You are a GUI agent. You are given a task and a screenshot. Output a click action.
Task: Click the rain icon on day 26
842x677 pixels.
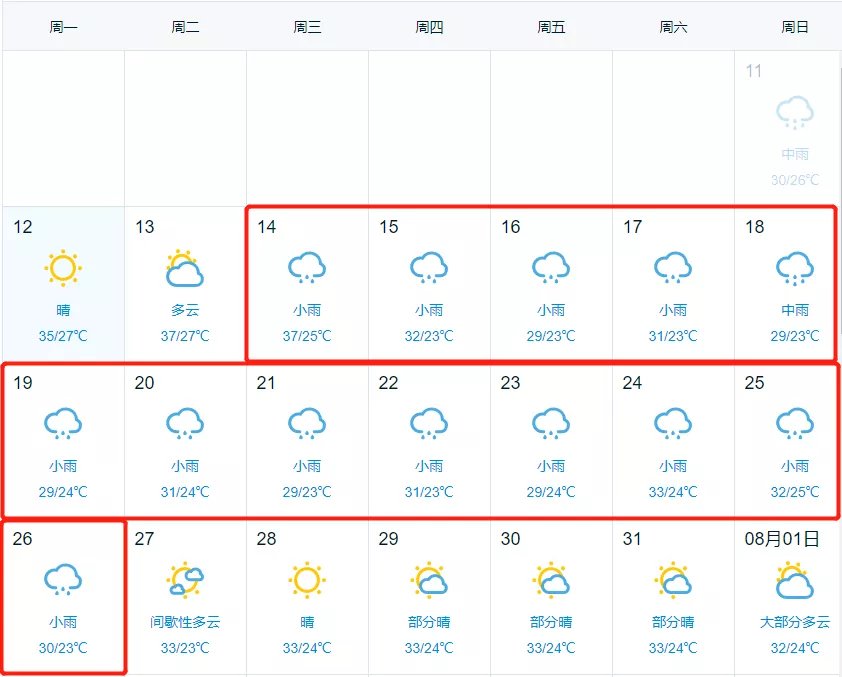point(63,580)
